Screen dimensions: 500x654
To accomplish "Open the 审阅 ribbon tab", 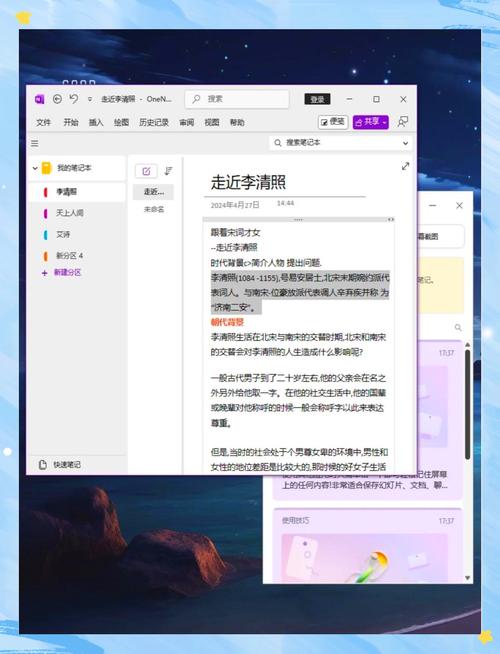I will tap(186, 122).
